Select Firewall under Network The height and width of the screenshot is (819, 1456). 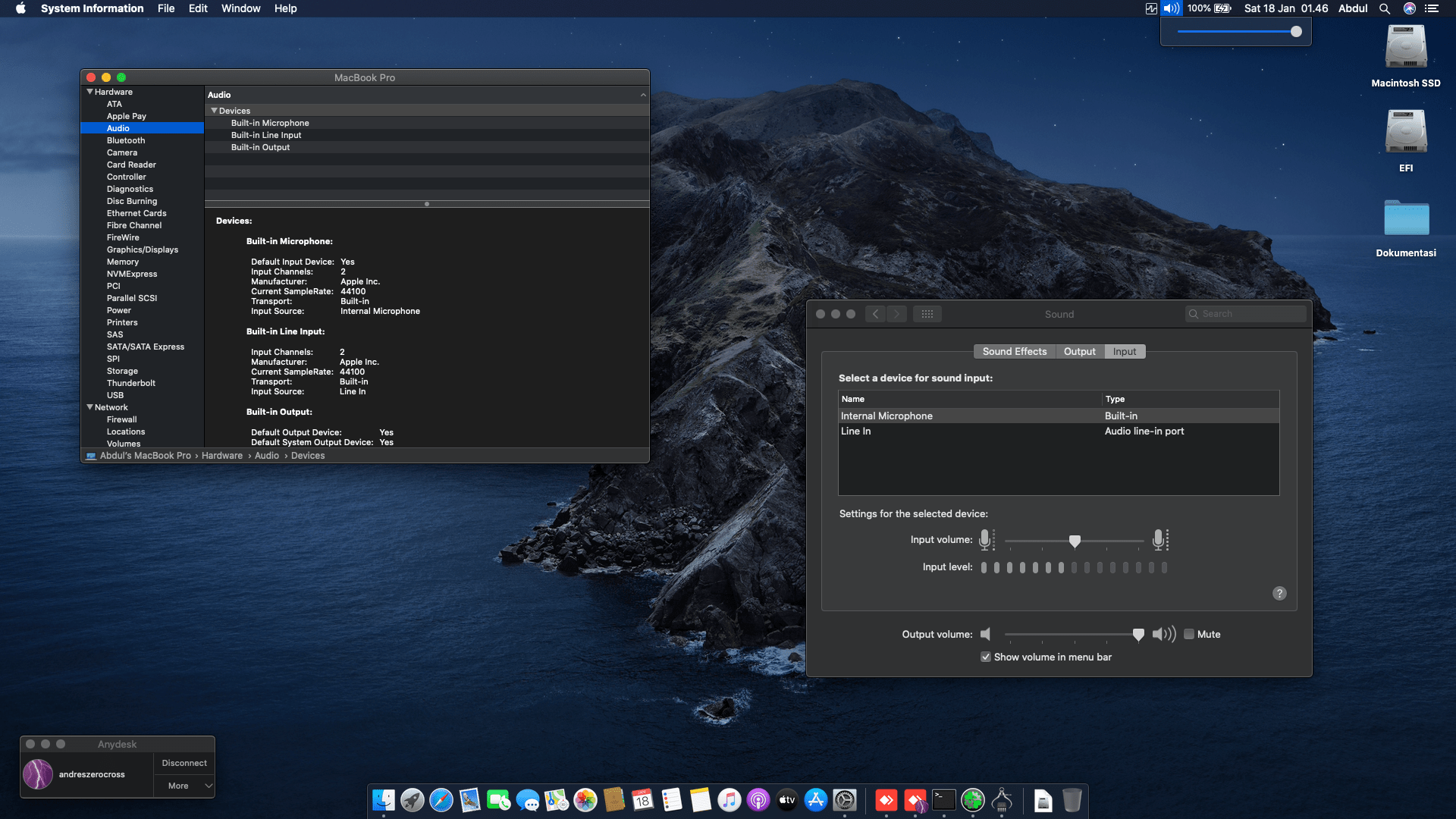122,419
